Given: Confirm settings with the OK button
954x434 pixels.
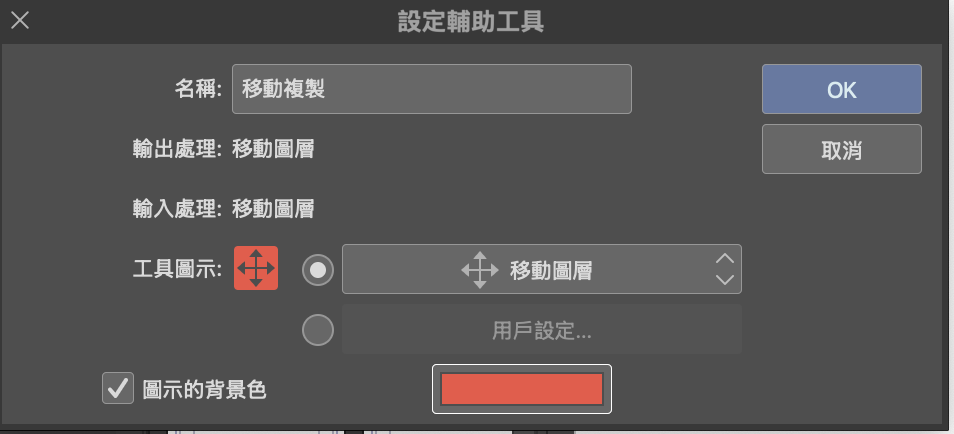Looking at the screenshot, I should pos(841,89).
